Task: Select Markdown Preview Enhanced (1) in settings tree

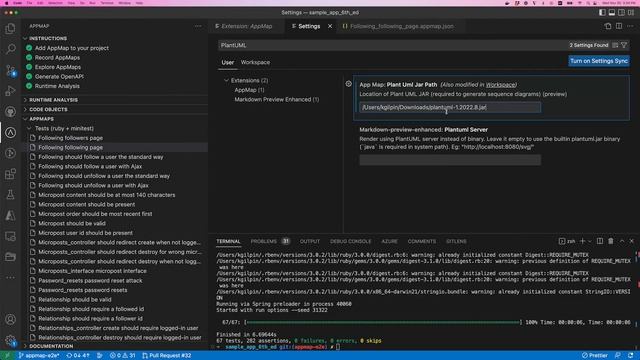Action: click(276, 99)
